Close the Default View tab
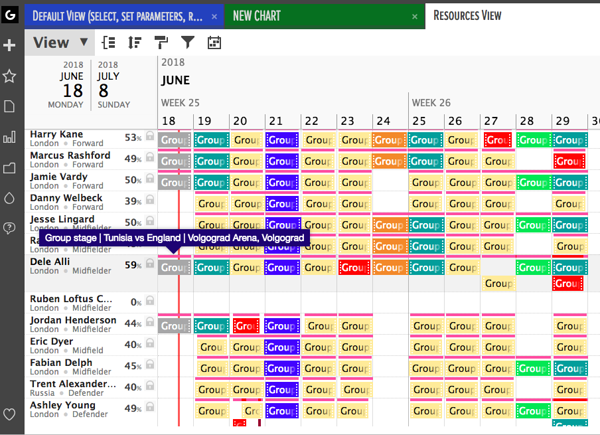Screen dimensions: 600x435 coord(214,16)
